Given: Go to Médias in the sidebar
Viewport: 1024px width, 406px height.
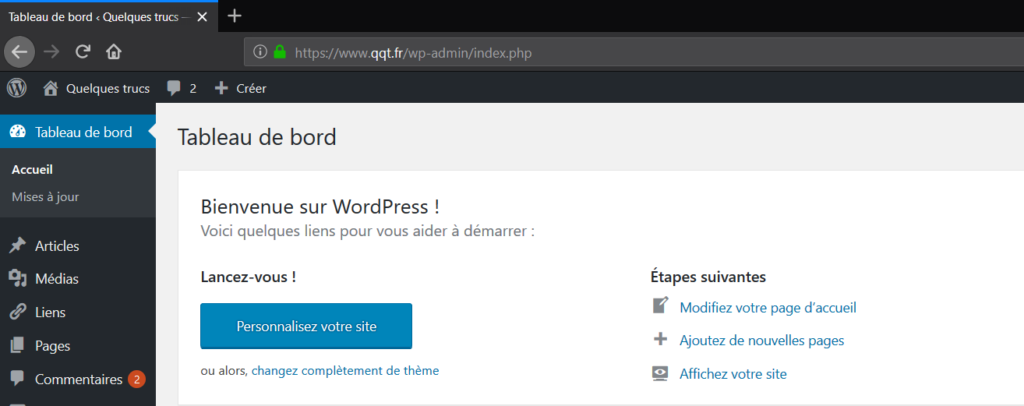Looking at the screenshot, I should pyautogui.click(x=56, y=279).
